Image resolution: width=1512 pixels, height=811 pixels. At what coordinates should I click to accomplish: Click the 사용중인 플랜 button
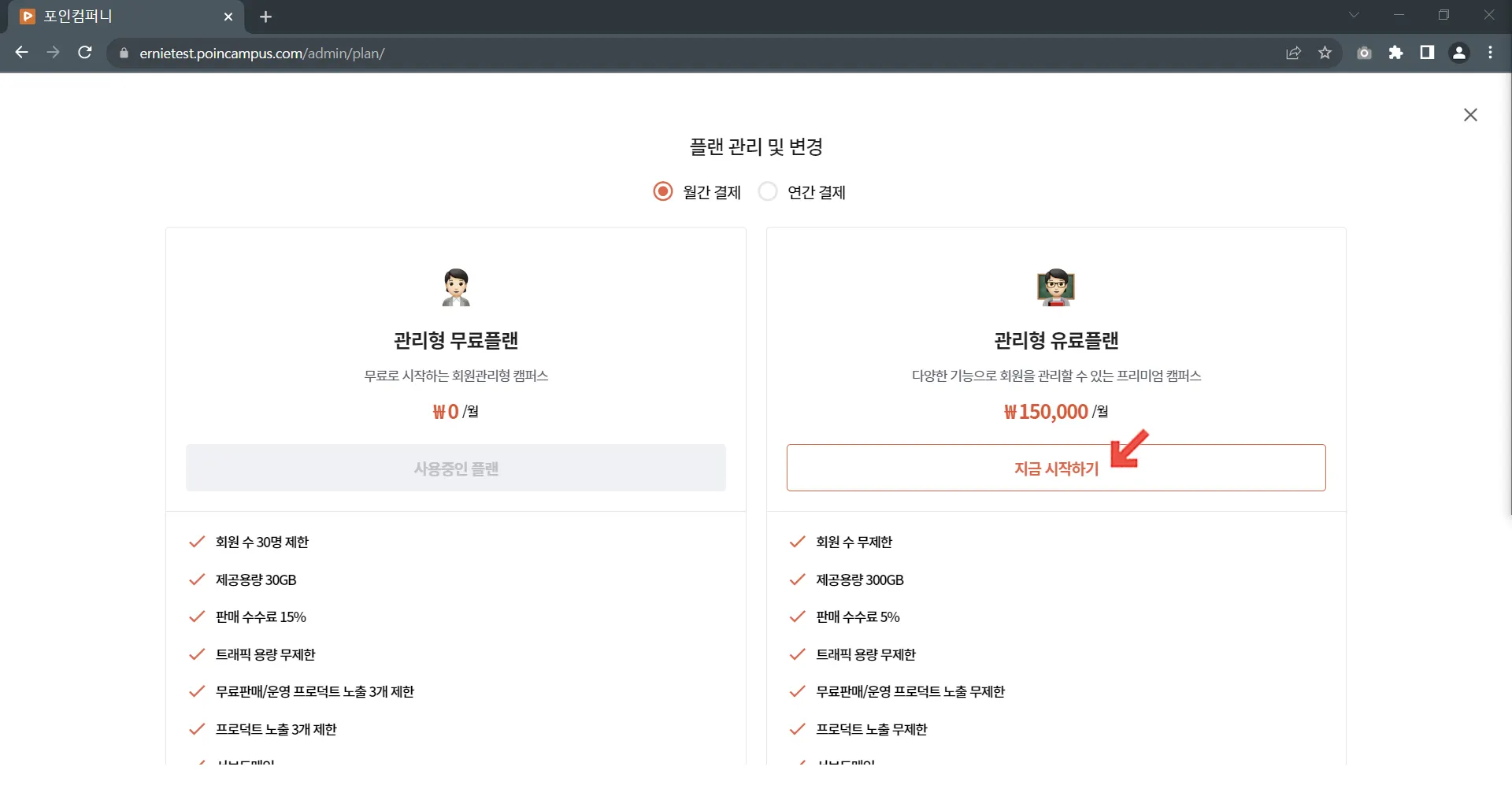pyautogui.click(x=456, y=468)
